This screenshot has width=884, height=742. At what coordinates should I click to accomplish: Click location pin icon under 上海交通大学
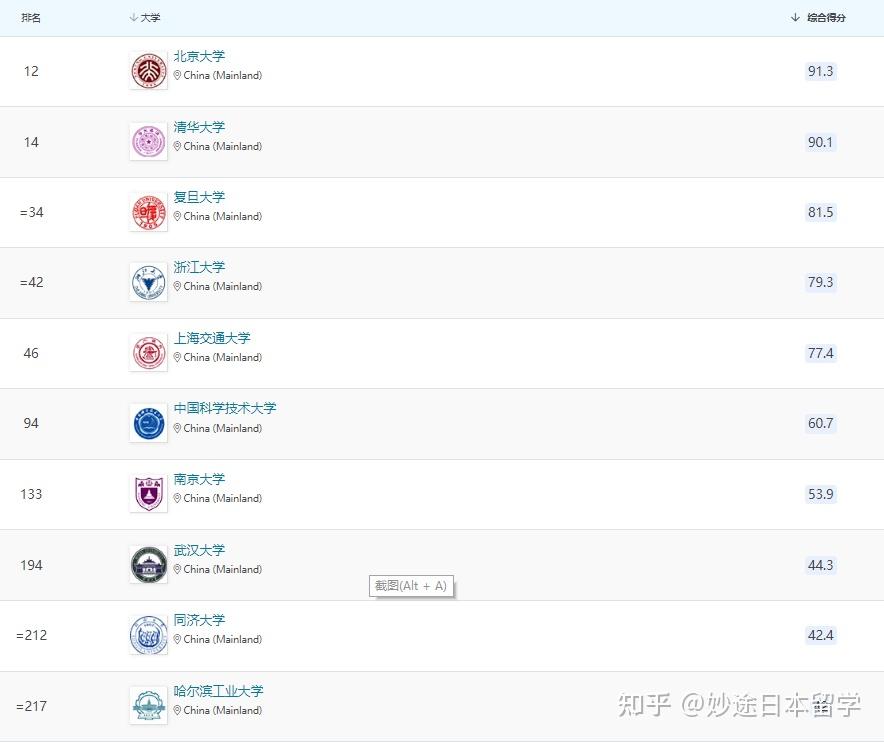177,357
